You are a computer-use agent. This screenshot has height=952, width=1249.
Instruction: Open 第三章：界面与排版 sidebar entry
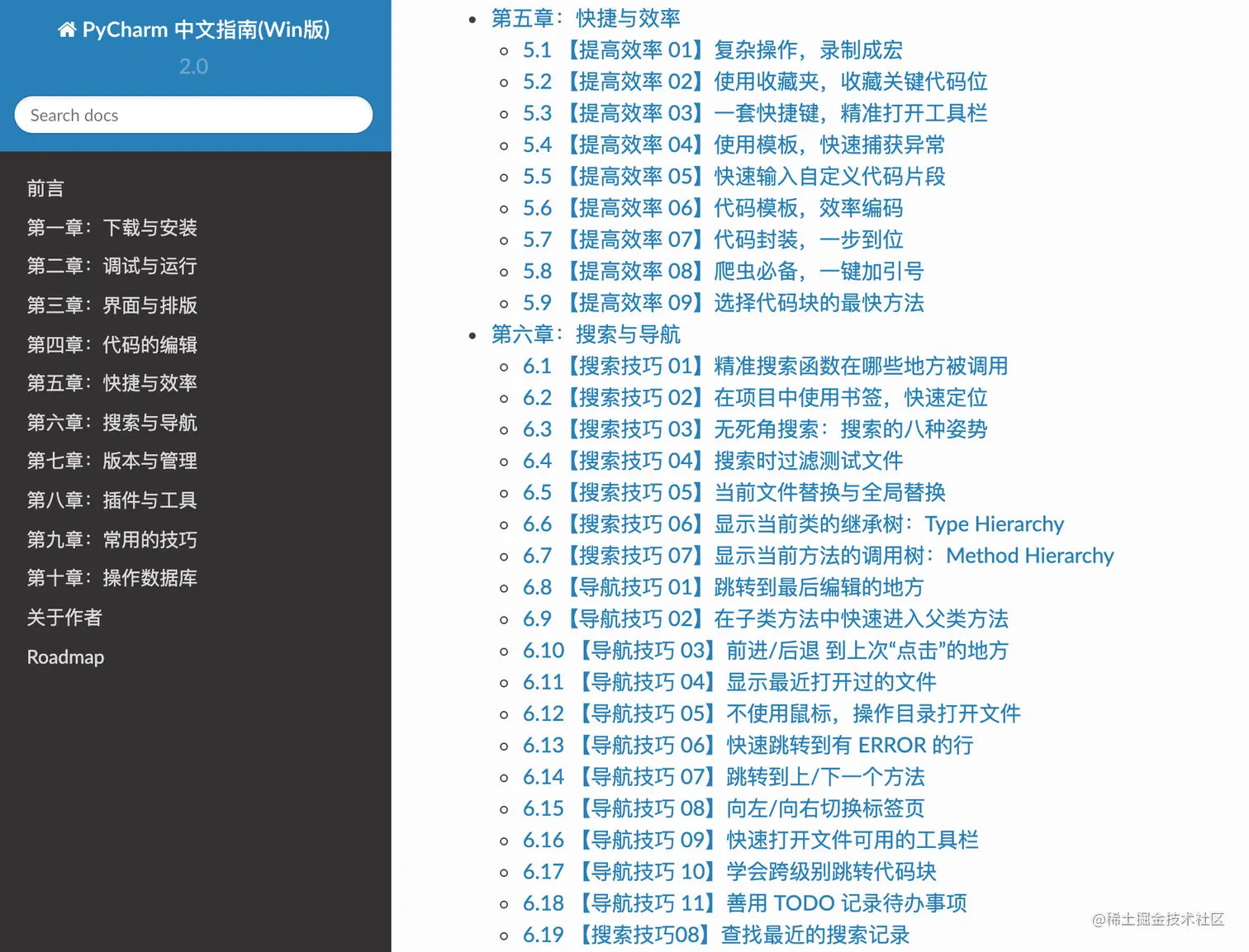point(112,305)
